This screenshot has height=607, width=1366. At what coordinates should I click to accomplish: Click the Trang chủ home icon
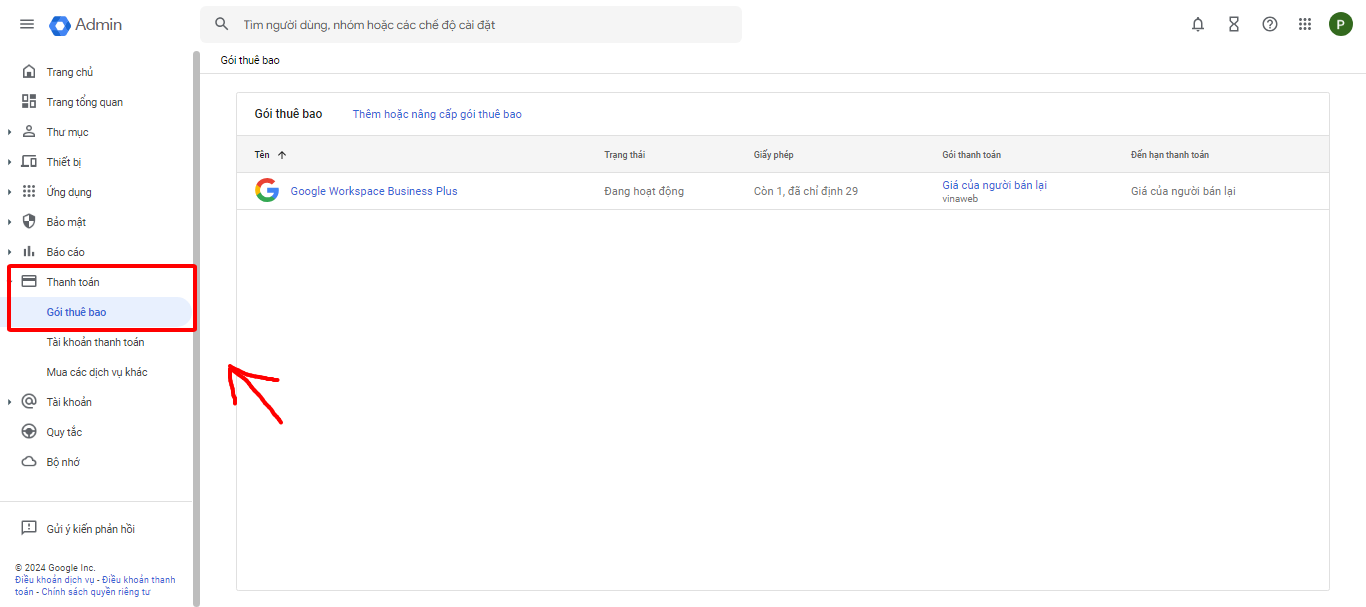coord(29,72)
